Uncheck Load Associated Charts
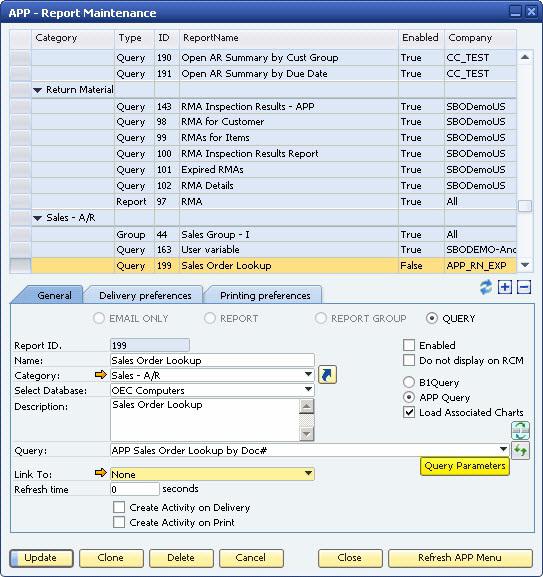This screenshot has height=577, width=543. click(409, 412)
